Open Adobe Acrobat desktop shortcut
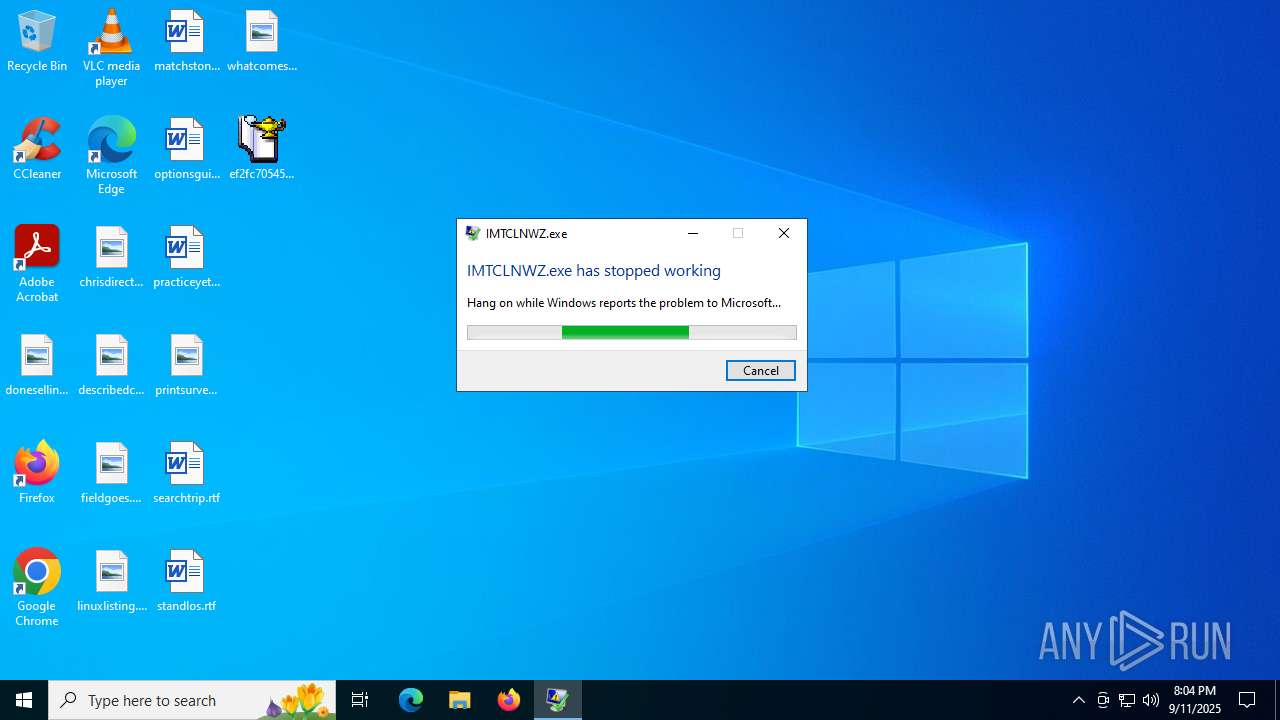Viewport: 1280px width, 720px height. [37, 264]
